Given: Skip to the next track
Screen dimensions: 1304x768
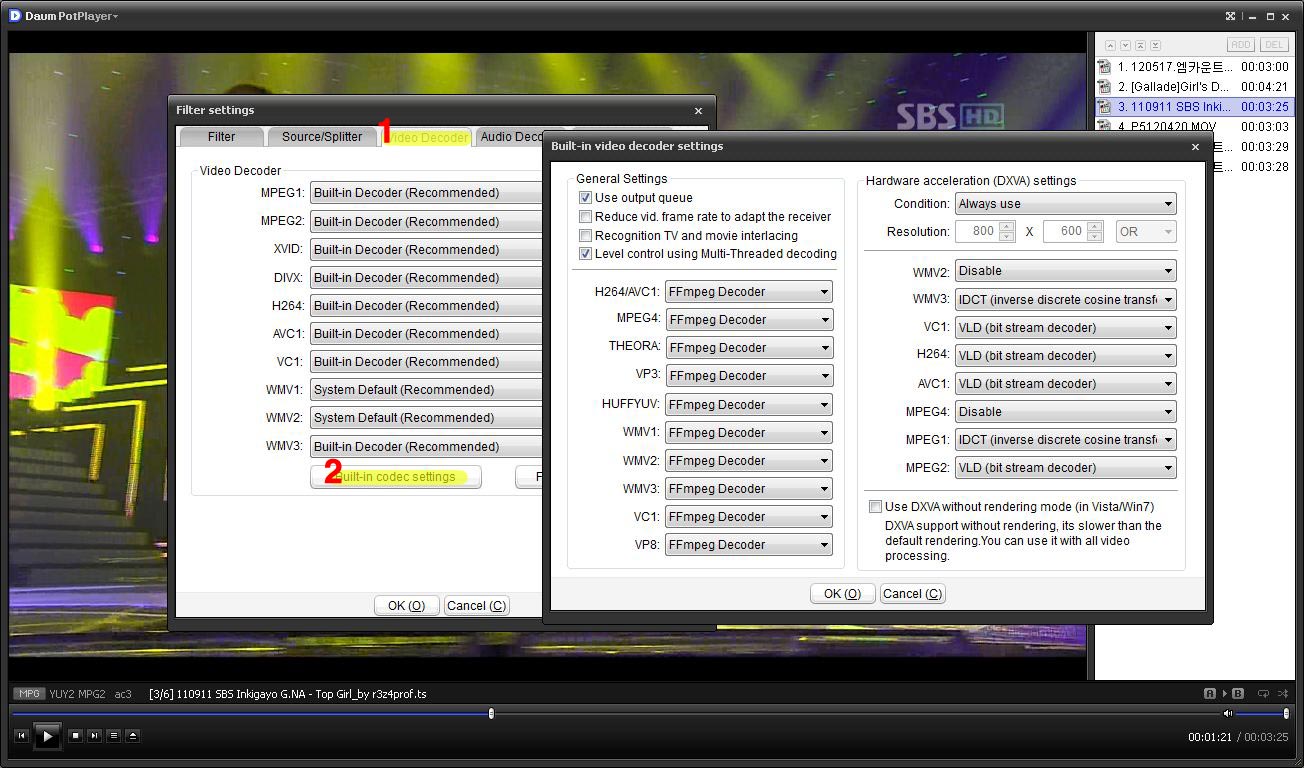Looking at the screenshot, I should (x=95, y=736).
